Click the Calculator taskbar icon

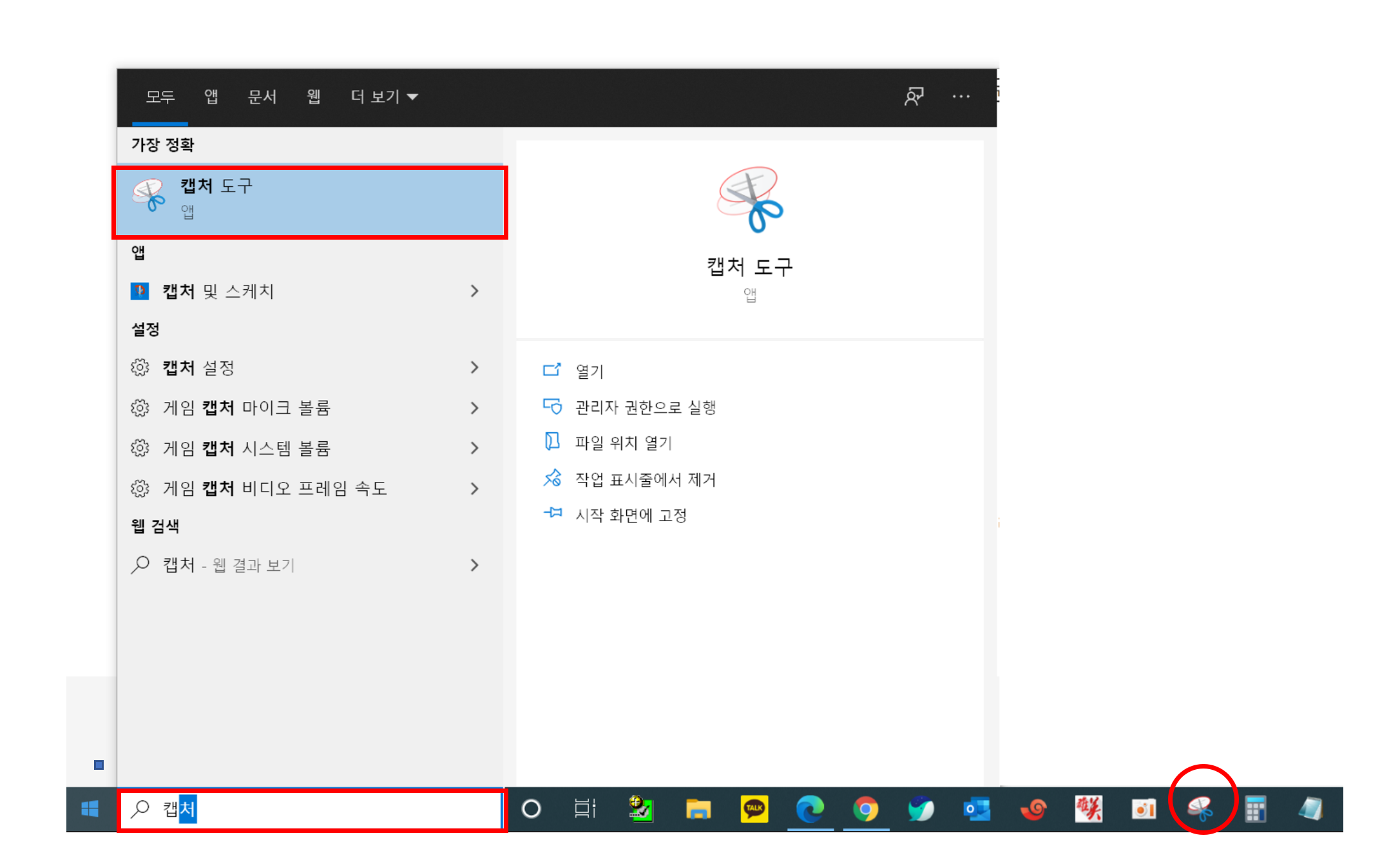[1255, 808]
